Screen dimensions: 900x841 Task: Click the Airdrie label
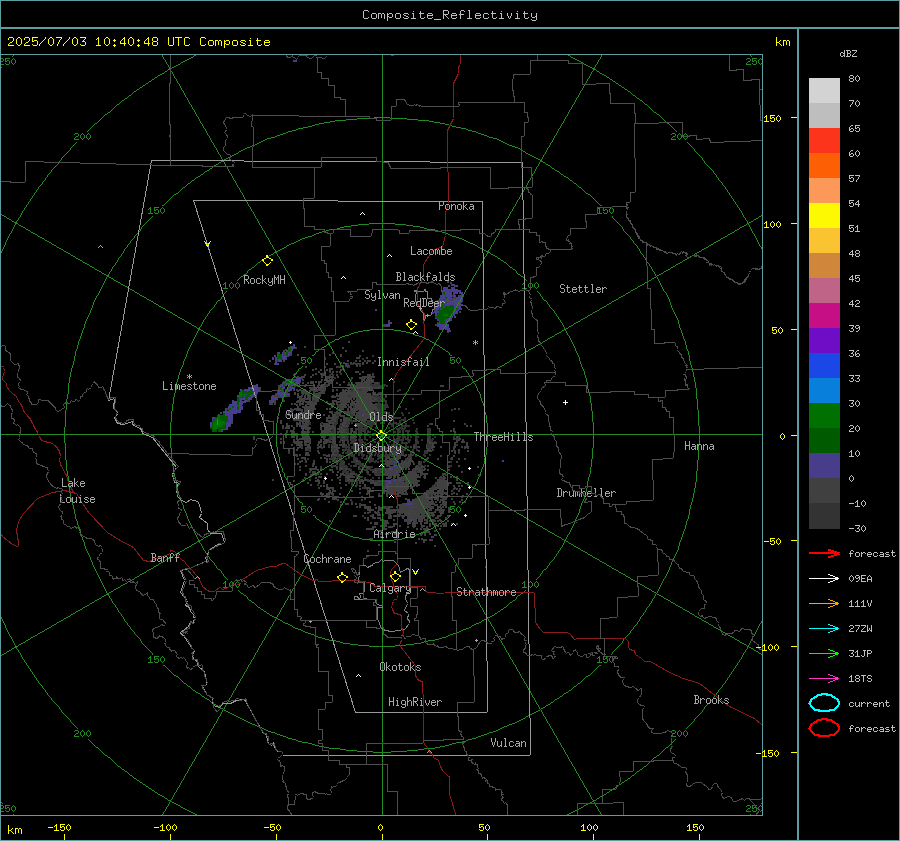tap(394, 534)
